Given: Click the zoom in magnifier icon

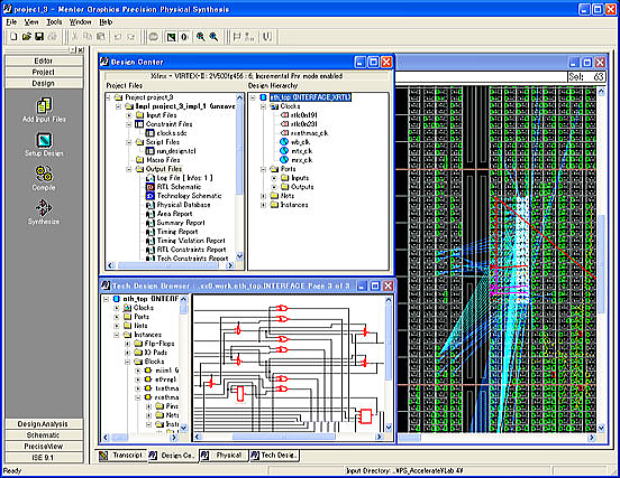Looking at the screenshot, I should pos(200,37).
